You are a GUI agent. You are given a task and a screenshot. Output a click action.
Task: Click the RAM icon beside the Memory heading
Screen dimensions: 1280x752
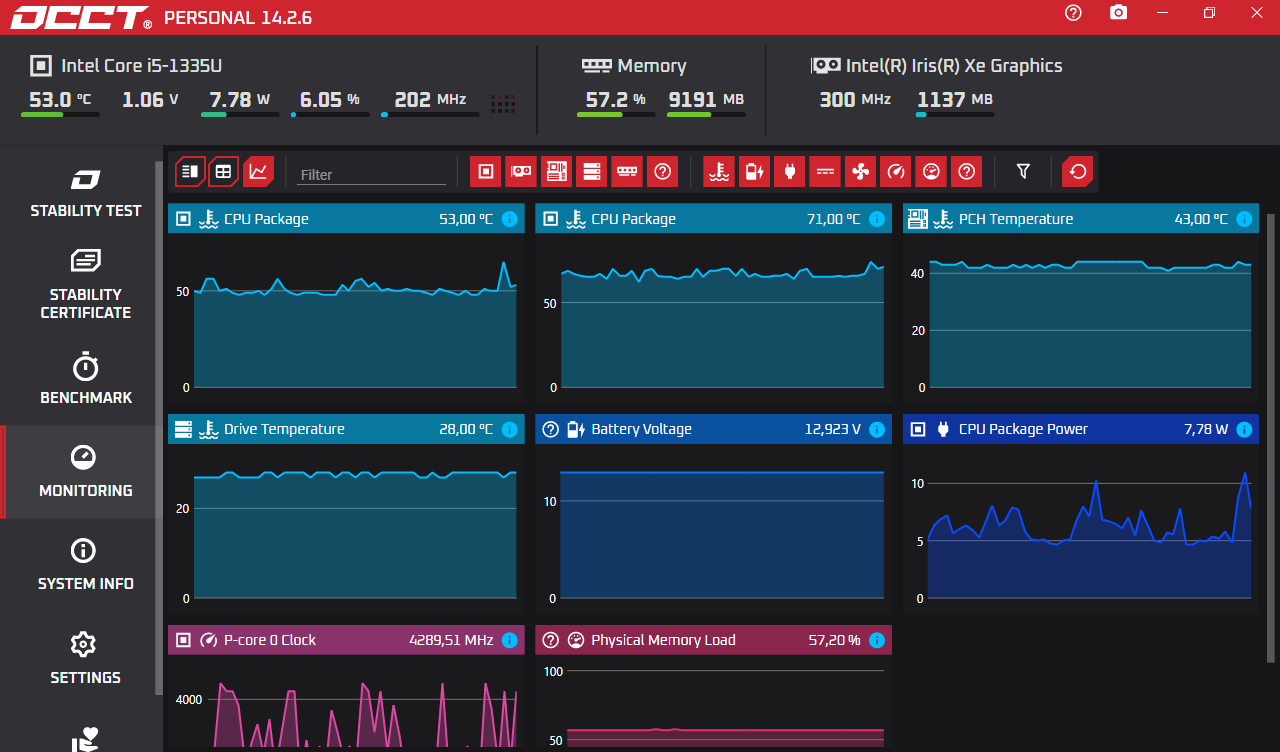[596, 66]
